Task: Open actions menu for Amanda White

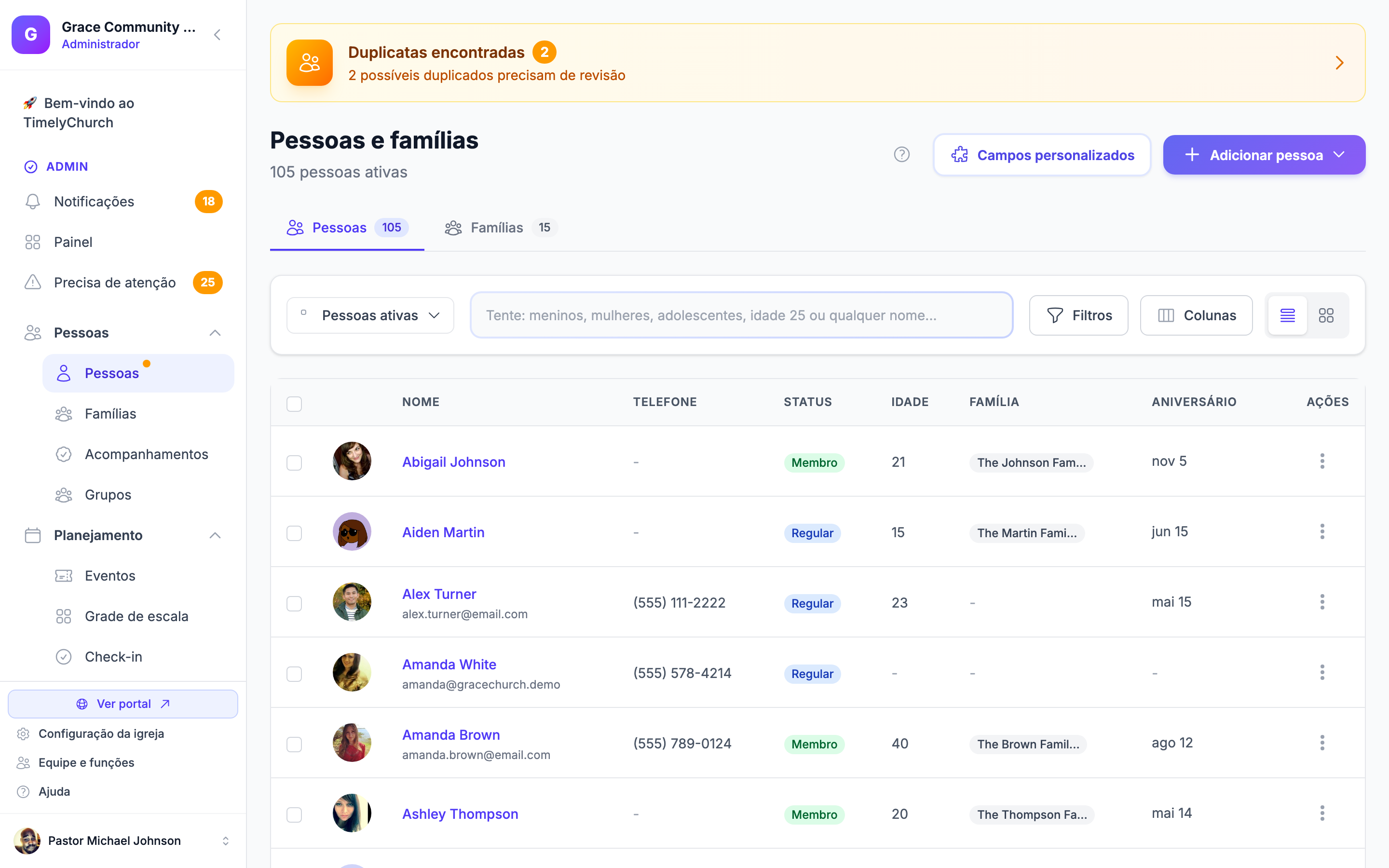Action: pyautogui.click(x=1322, y=672)
